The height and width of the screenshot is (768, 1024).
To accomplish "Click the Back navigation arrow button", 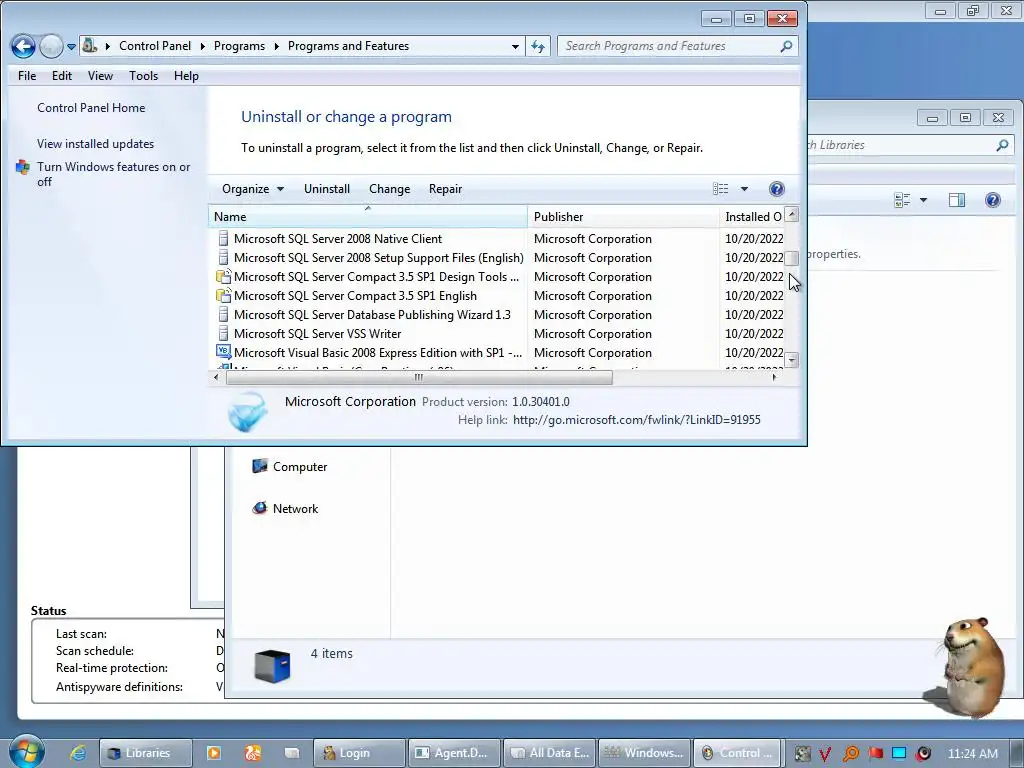I will pyautogui.click(x=23, y=46).
